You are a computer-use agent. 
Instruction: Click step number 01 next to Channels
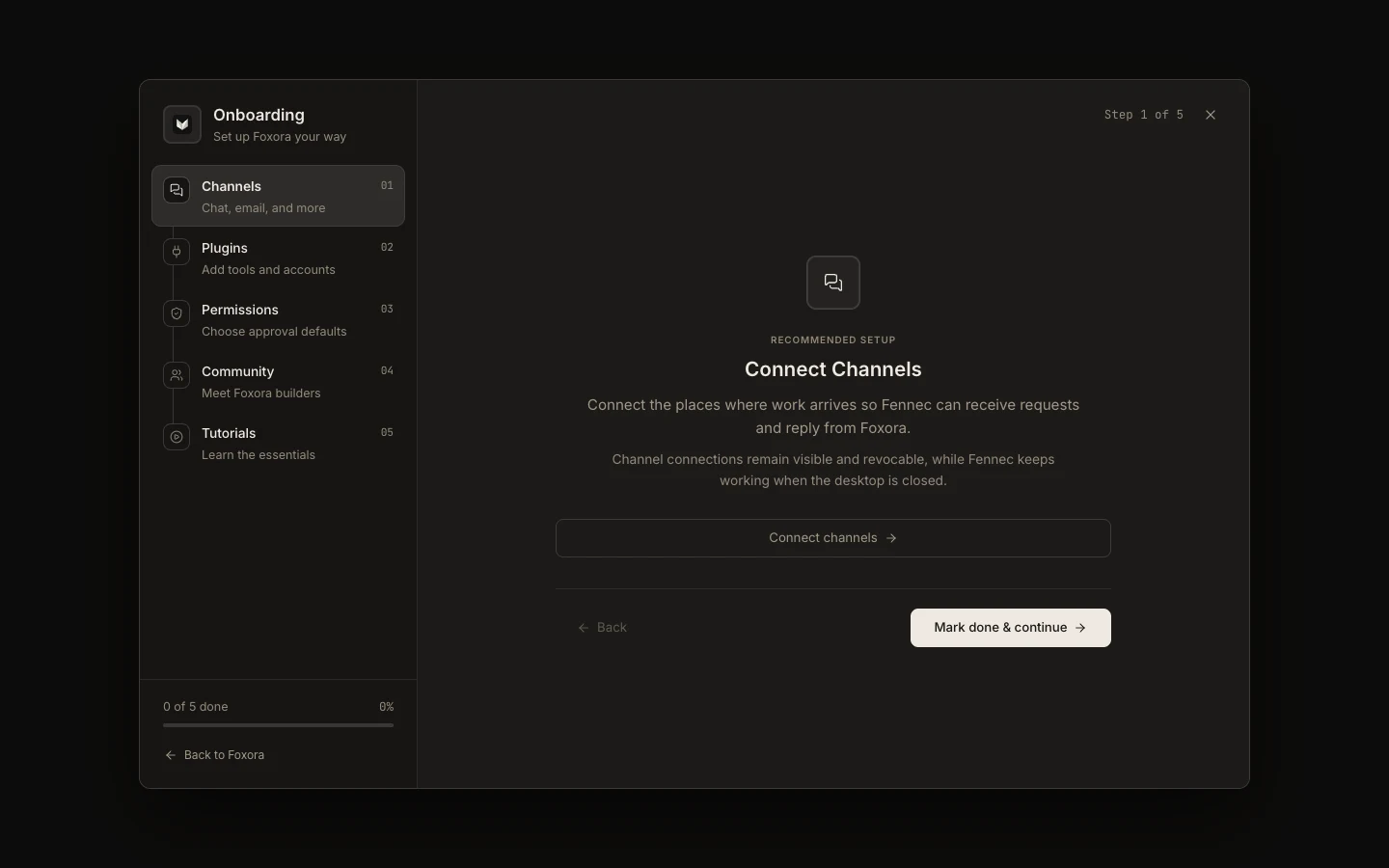pos(387,186)
